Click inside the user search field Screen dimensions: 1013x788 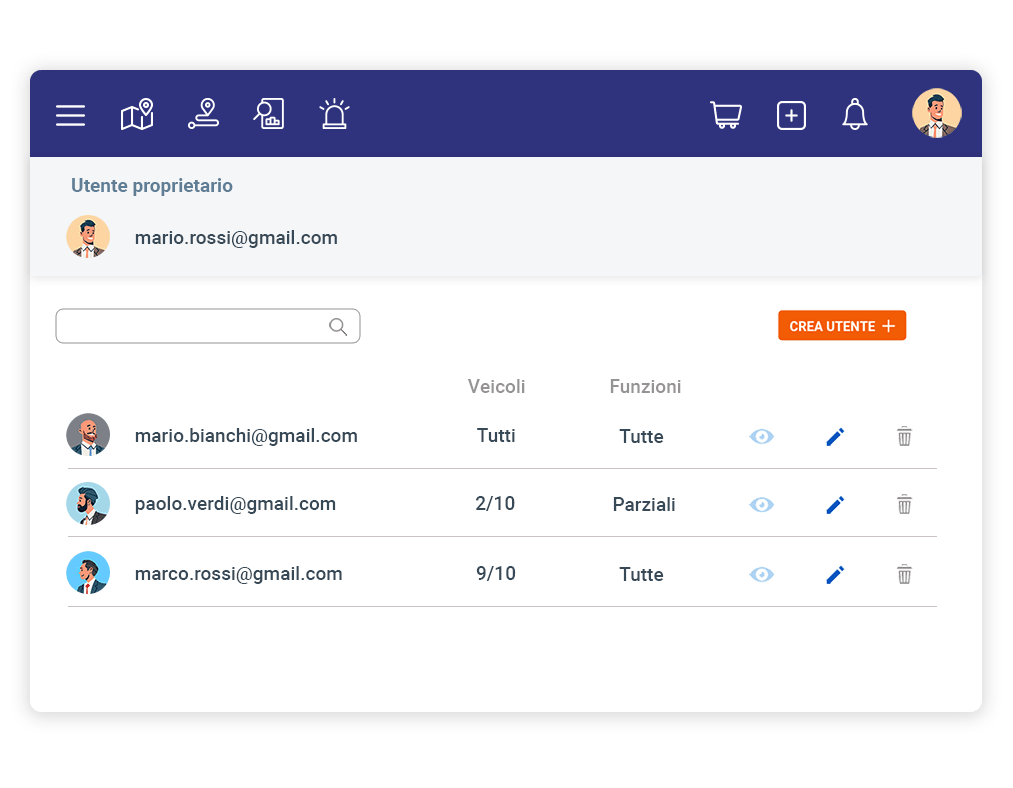192,326
